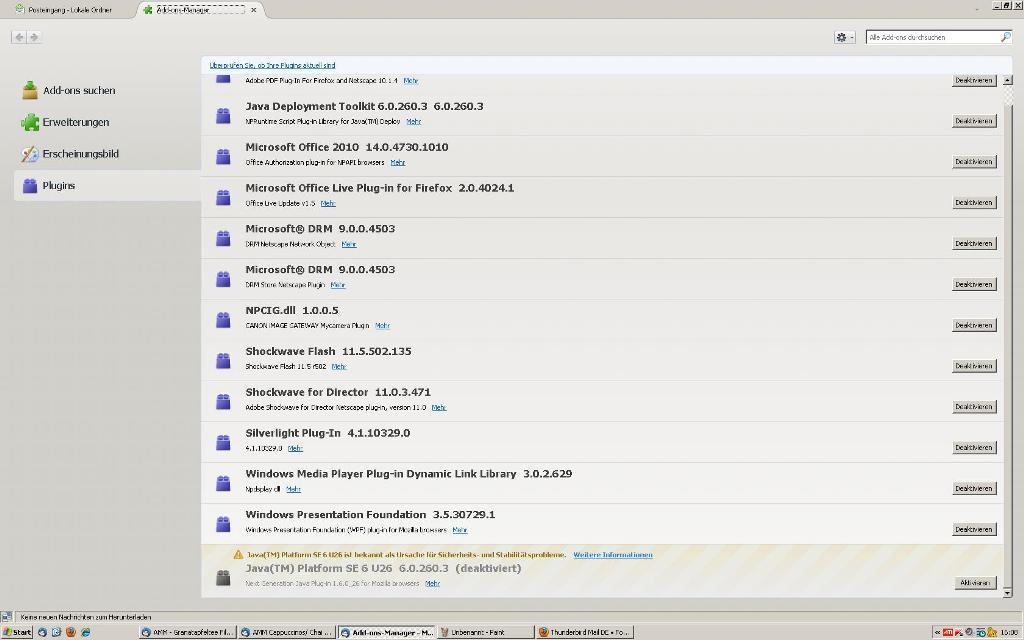Image resolution: width=1024 pixels, height=640 pixels.
Task: Deactivate the DRM Store Netscape Plugin
Action: coord(974,284)
